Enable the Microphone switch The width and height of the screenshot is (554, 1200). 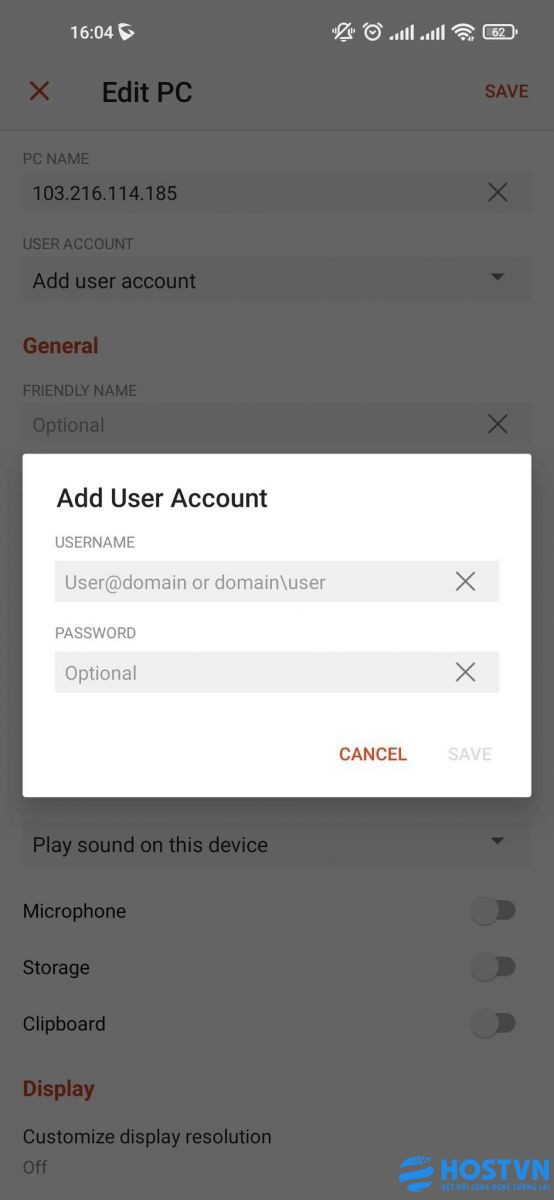493,911
